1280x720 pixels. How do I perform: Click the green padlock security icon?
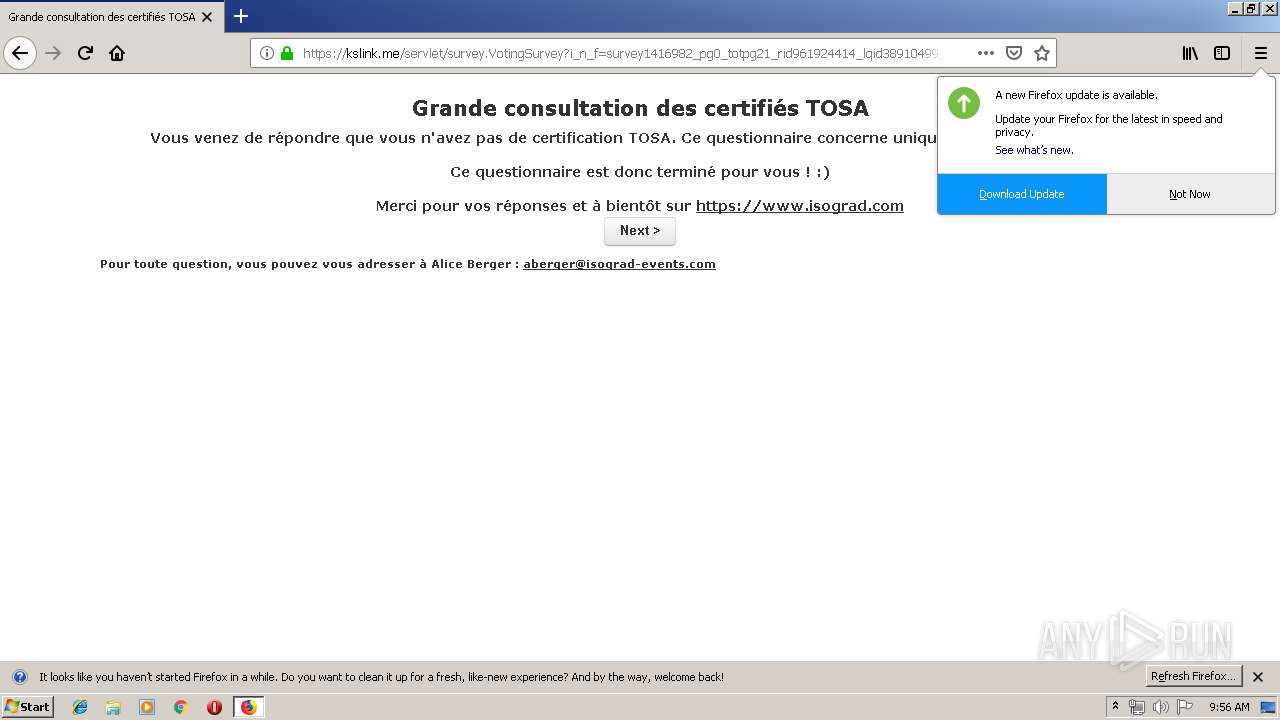coord(287,53)
